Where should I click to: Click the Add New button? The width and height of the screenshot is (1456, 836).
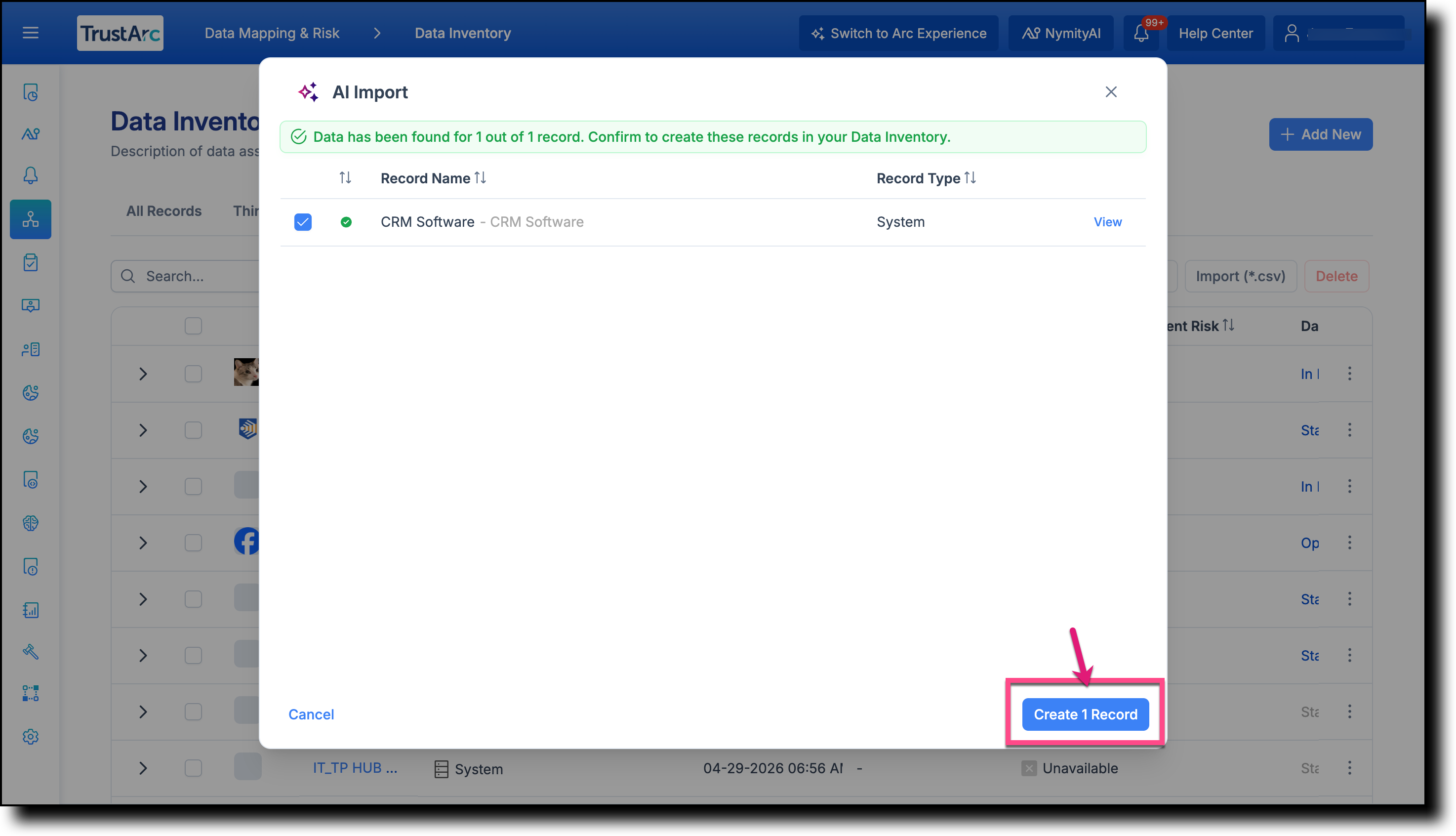1321,134
